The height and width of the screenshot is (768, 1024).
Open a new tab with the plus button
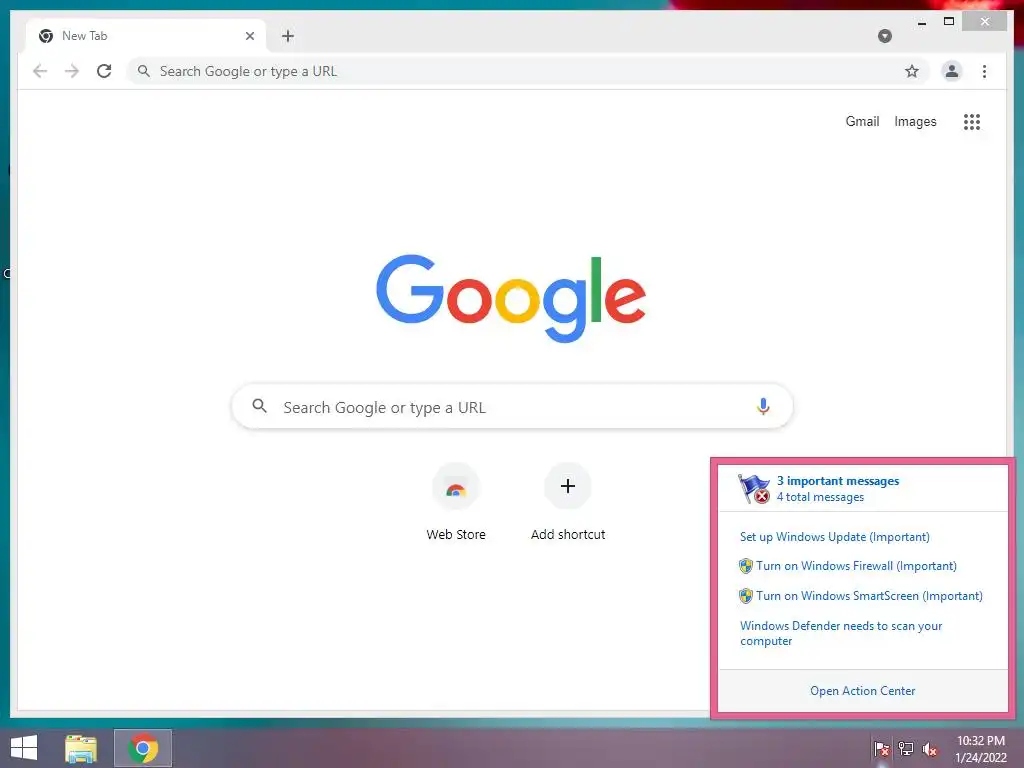(x=288, y=36)
